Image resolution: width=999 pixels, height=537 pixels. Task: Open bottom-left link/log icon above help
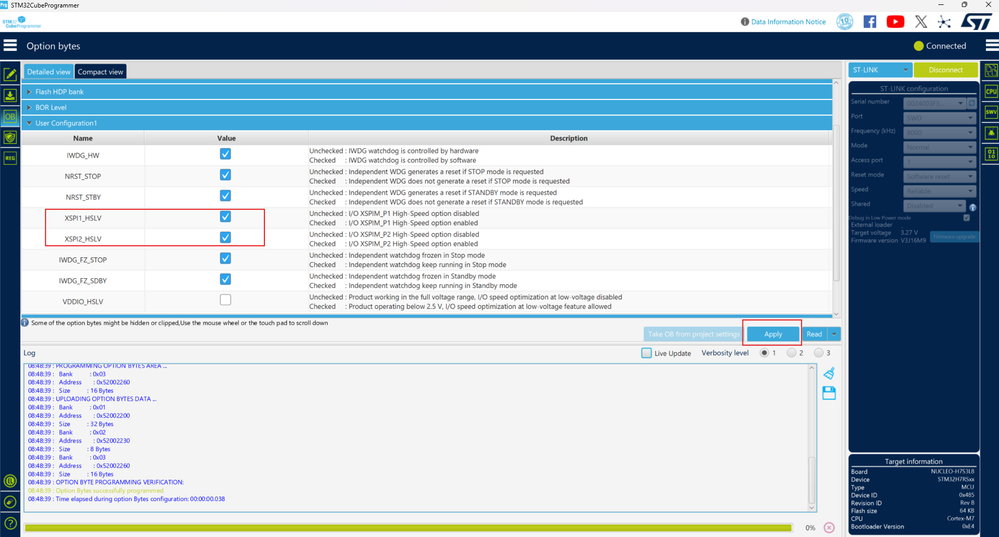coord(10,502)
